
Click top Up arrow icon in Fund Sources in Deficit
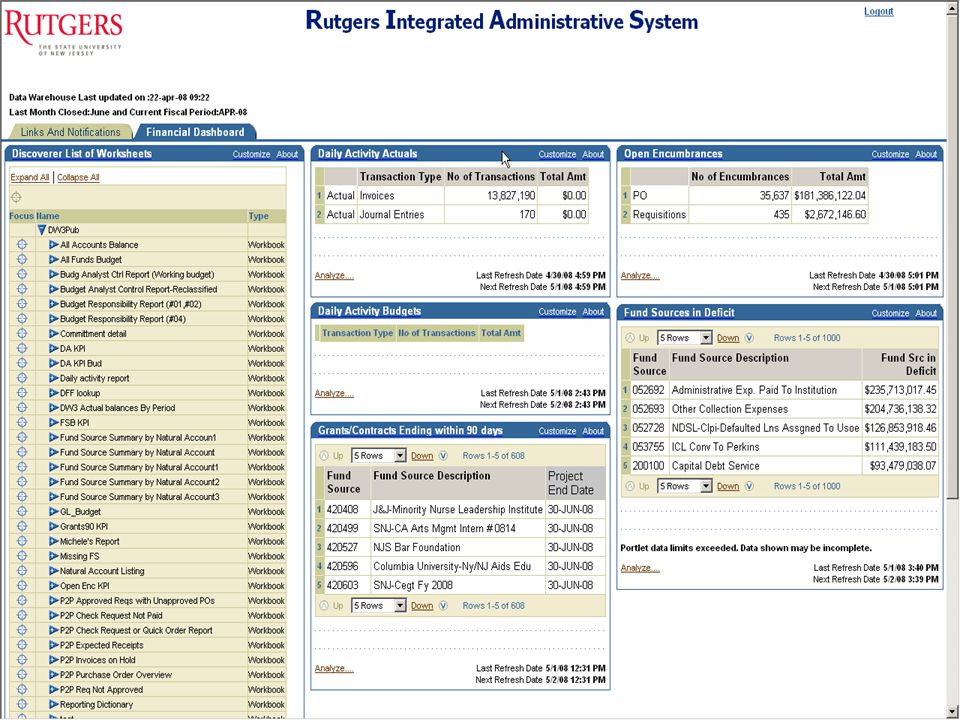point(630,338)
